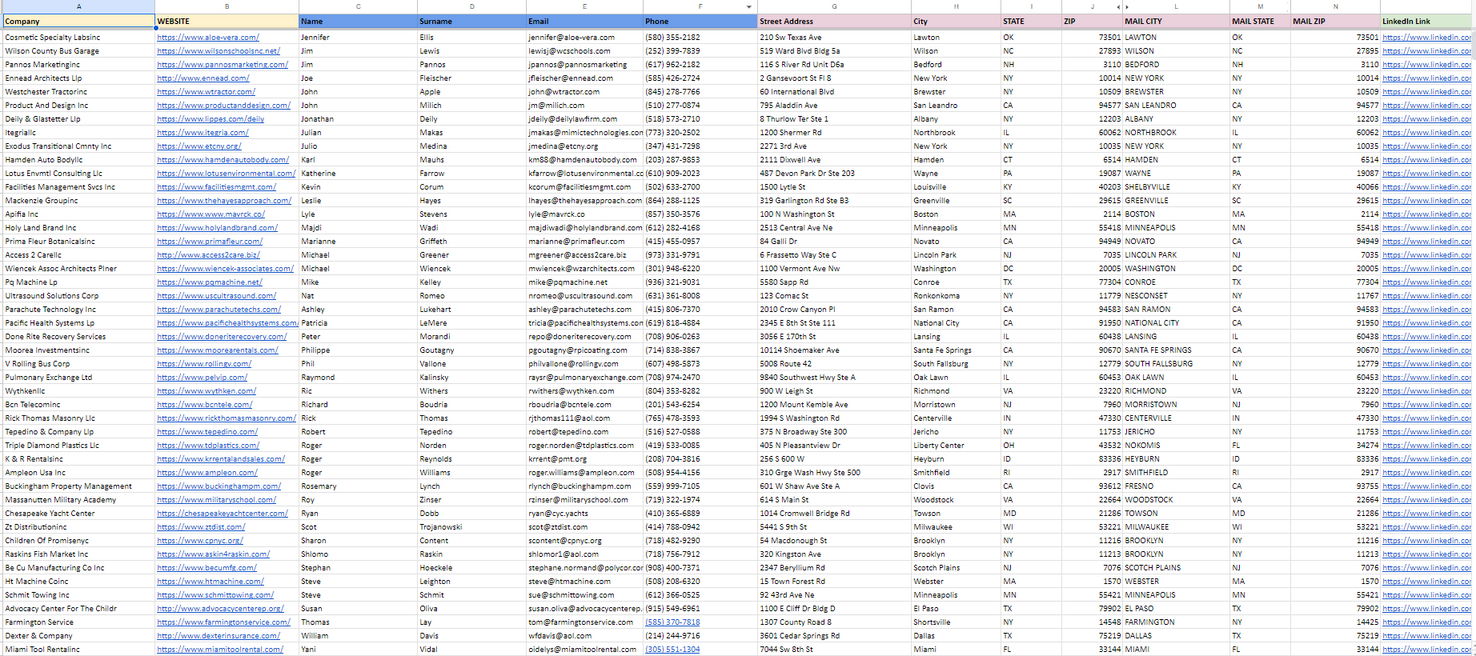Screen dimensions: 1476x656
Task: Select the Ennead Architects Llp company cell
Action: pos(79,78)
